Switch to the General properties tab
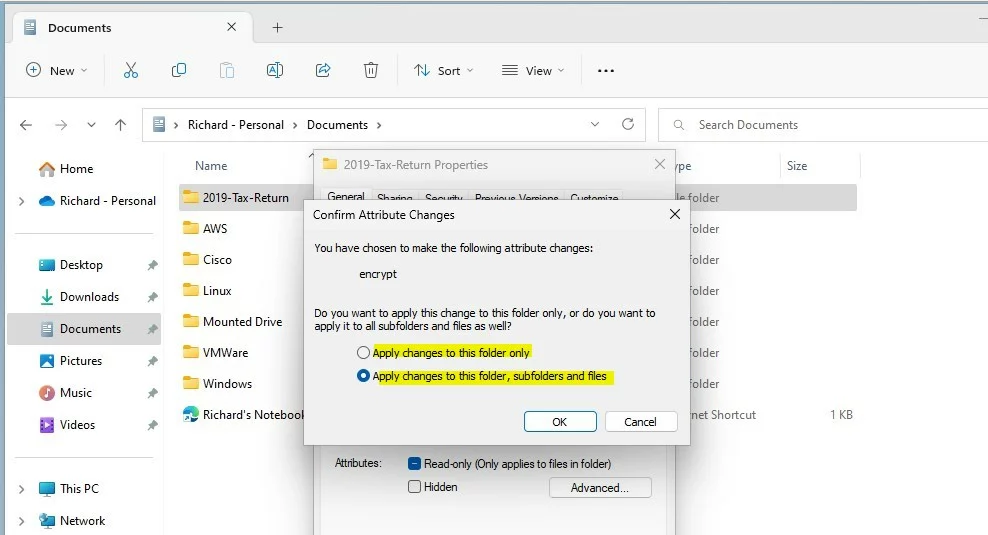The image size is (988, 535). click(x=345, y=195)
